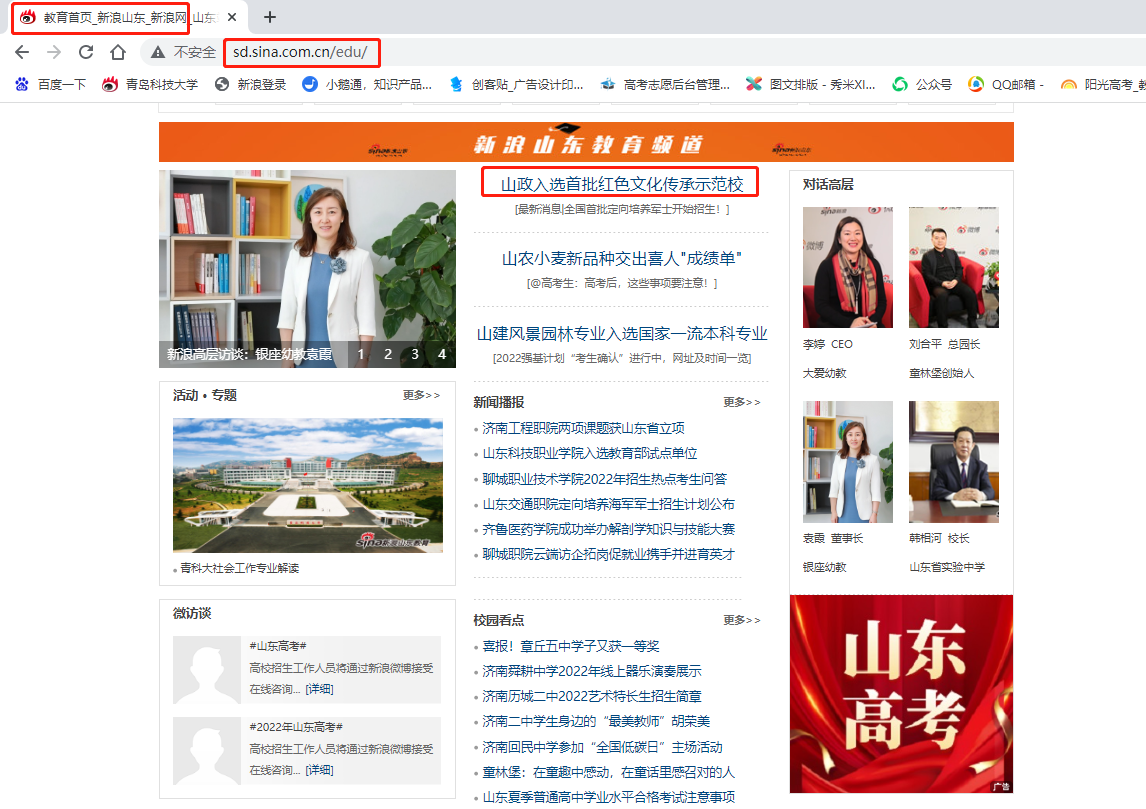The image size is (1146, 809).
Task: Open the 新浪登录 bookmark
Action: coord(251,84)
